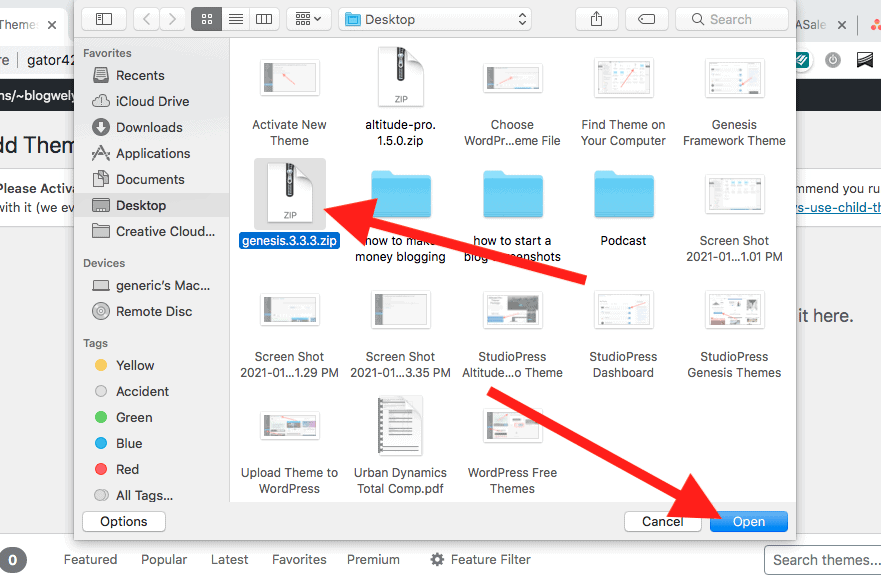Click the Open button

[x=748, y=521]
